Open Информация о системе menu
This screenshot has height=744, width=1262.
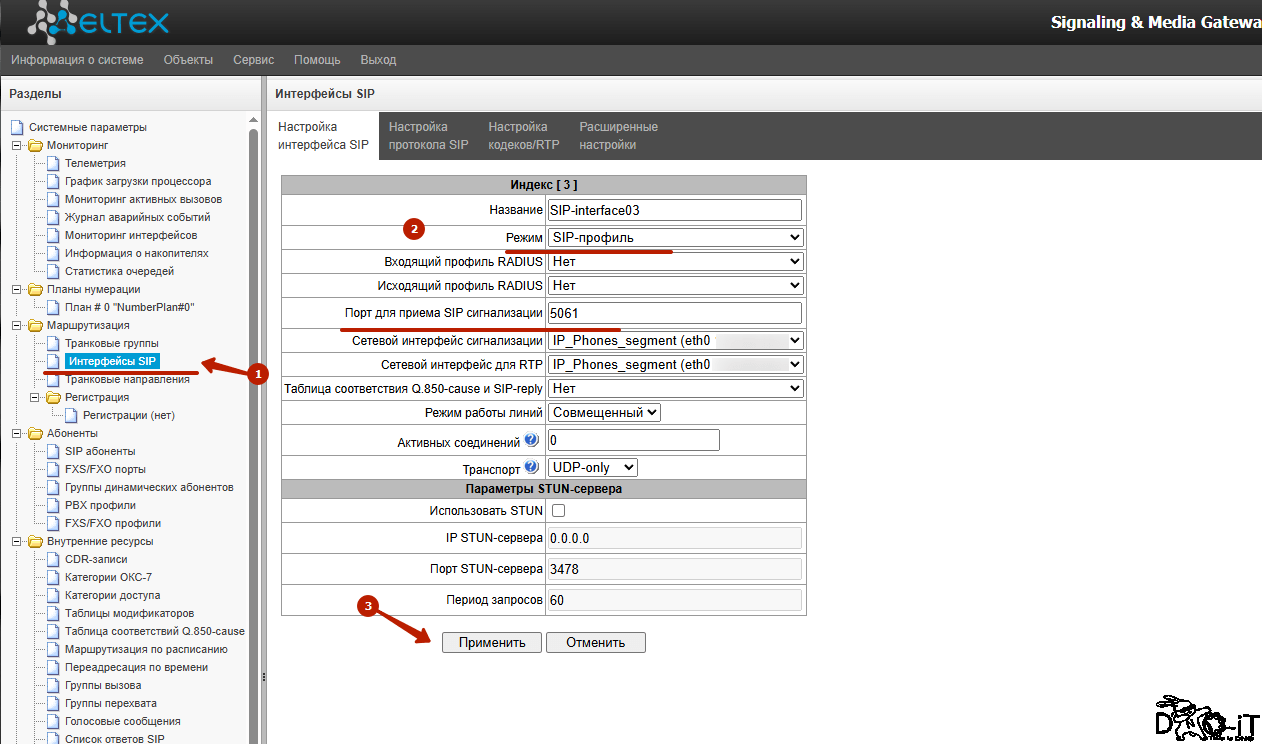[x=77, y=60]
